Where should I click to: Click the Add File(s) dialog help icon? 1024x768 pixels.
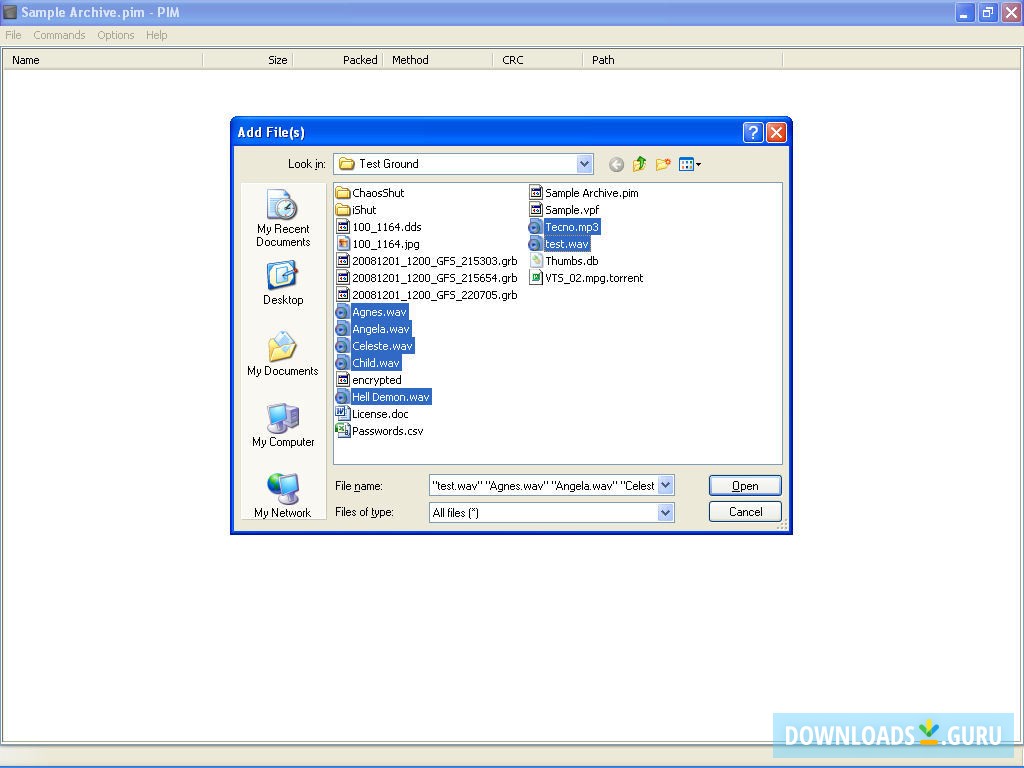tap(752, 131)
